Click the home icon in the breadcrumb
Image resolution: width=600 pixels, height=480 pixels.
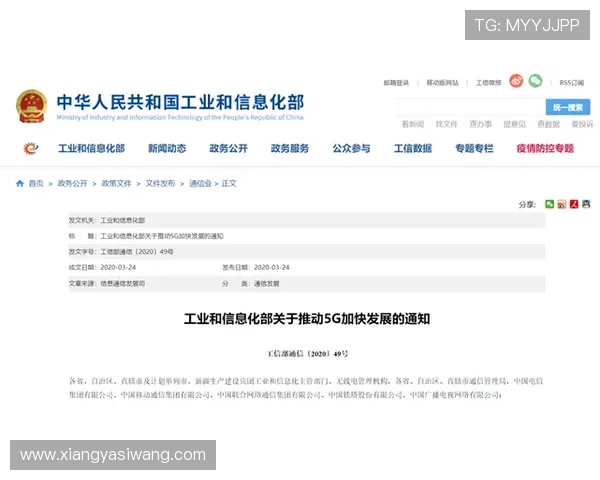[20, 183]
